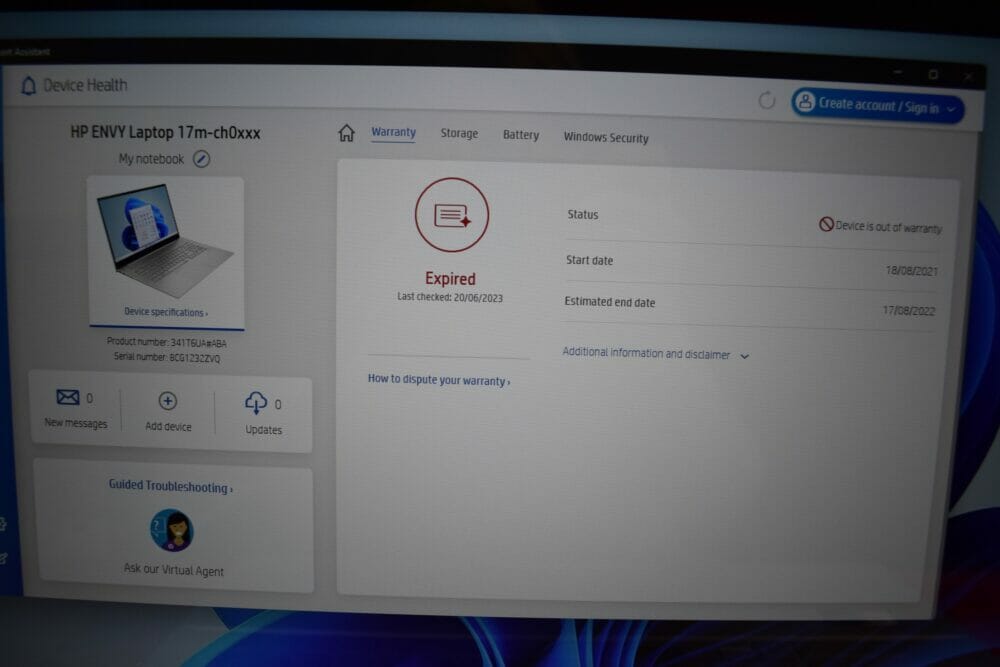Click Start date value 18/08/2021
Viewport: 1000px width, 667px height.
coord(911,271)
